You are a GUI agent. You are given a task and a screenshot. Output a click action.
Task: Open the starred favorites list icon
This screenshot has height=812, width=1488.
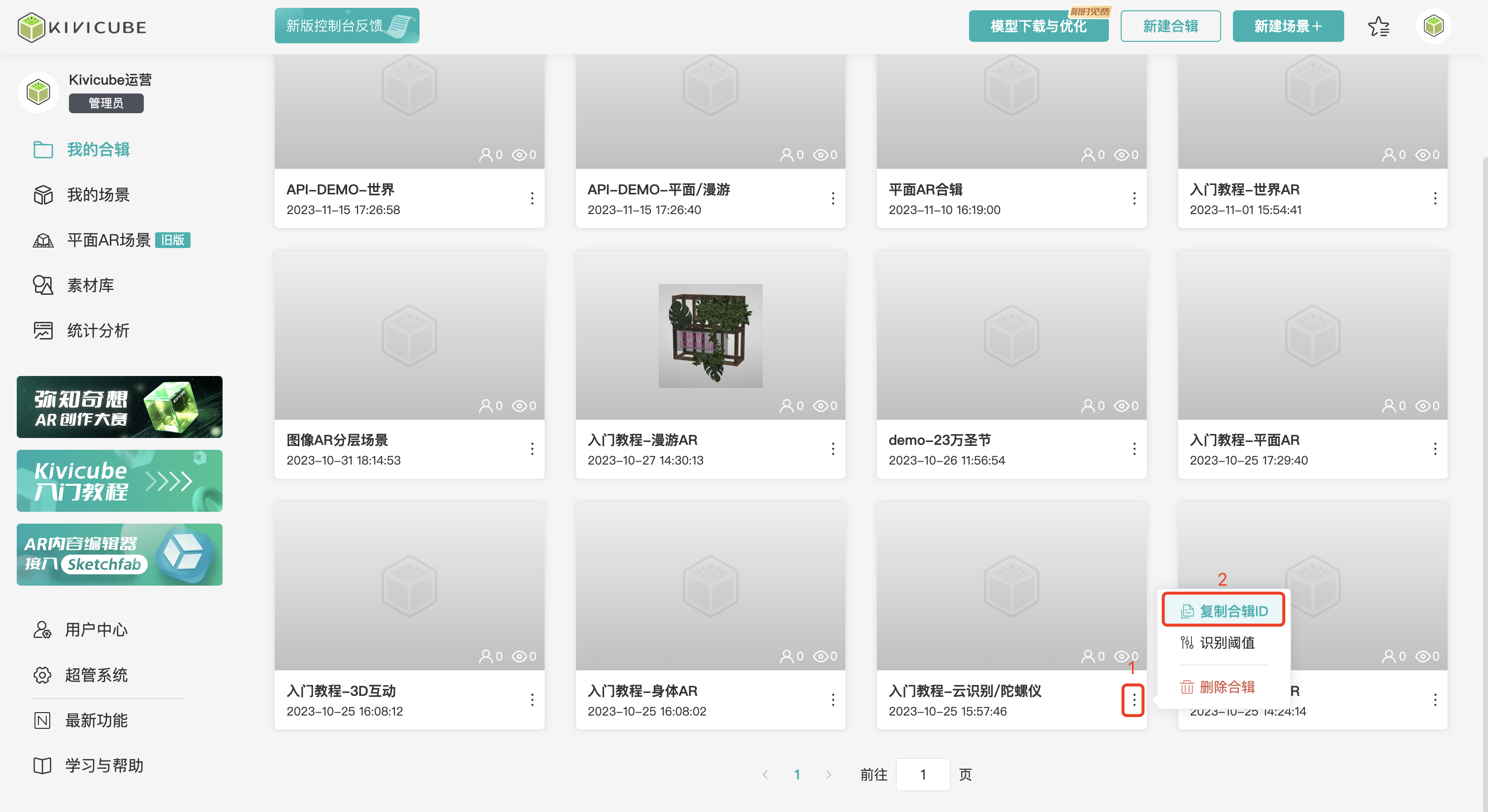[x=1378, y=27]
